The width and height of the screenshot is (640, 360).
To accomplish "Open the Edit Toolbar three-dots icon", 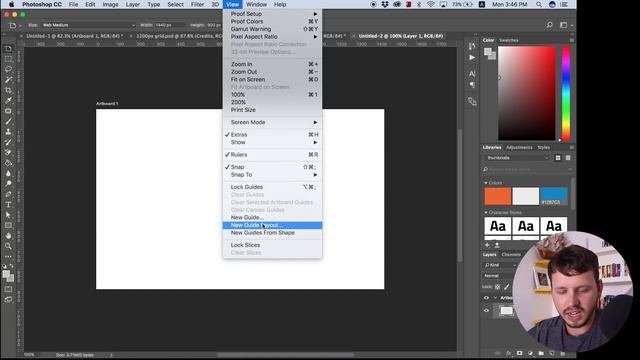I will tap(8, 256).
